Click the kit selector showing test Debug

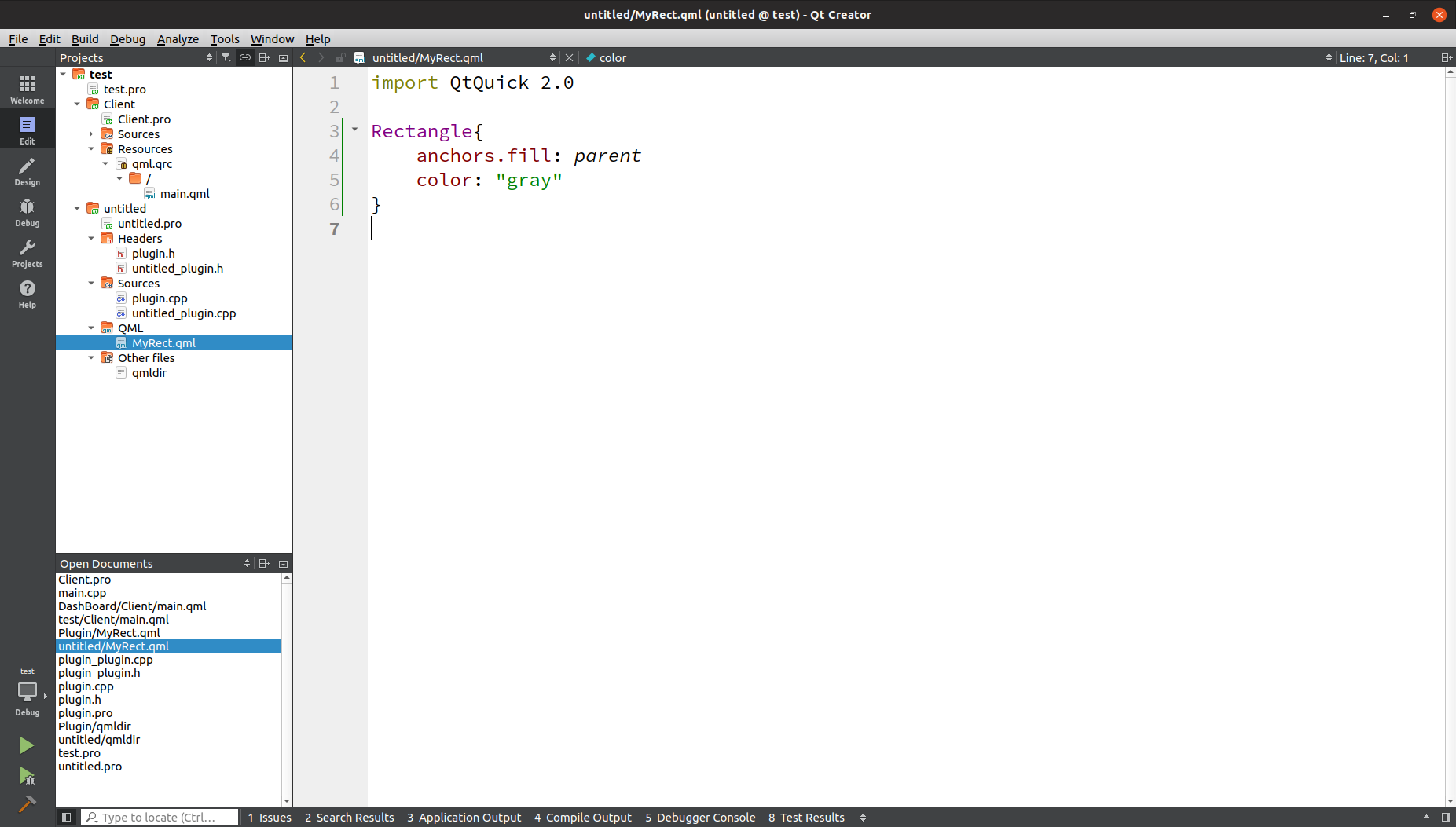(27, 691)
